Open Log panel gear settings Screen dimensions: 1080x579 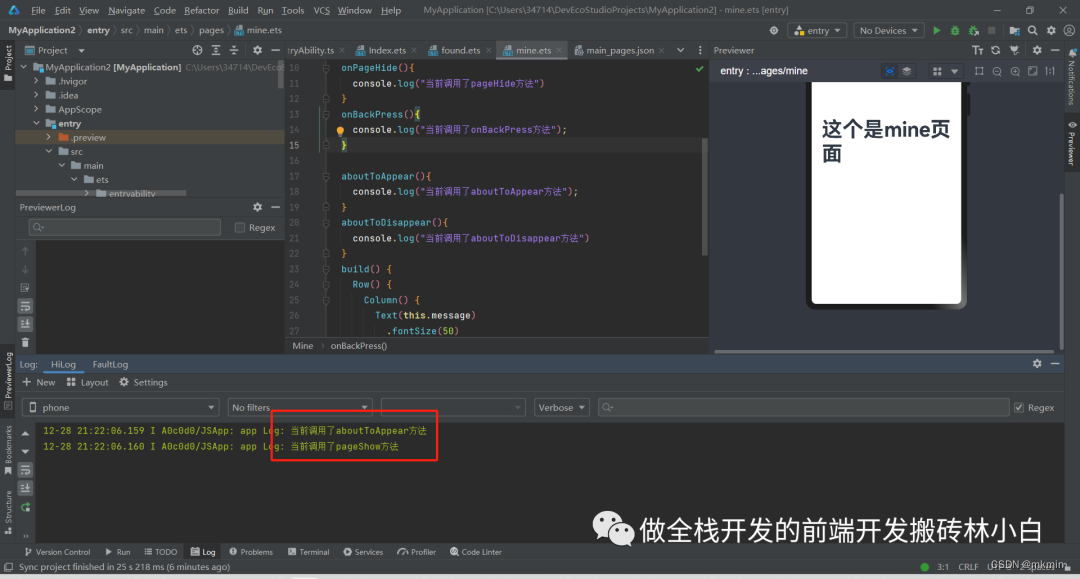tap(1037, 364)
